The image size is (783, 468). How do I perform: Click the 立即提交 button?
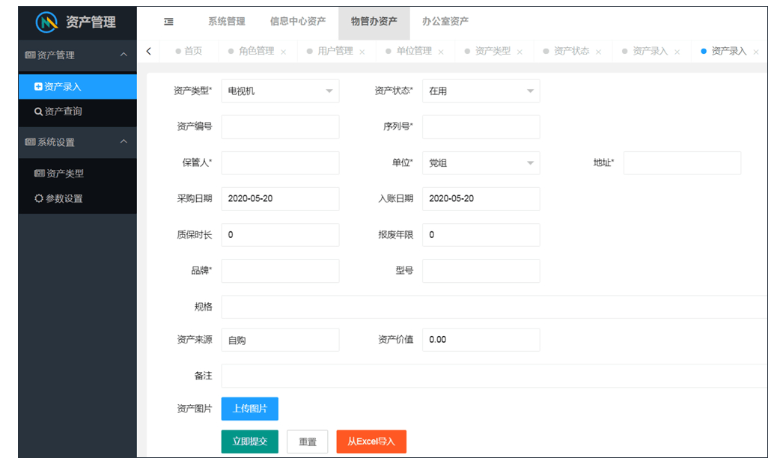249,441
